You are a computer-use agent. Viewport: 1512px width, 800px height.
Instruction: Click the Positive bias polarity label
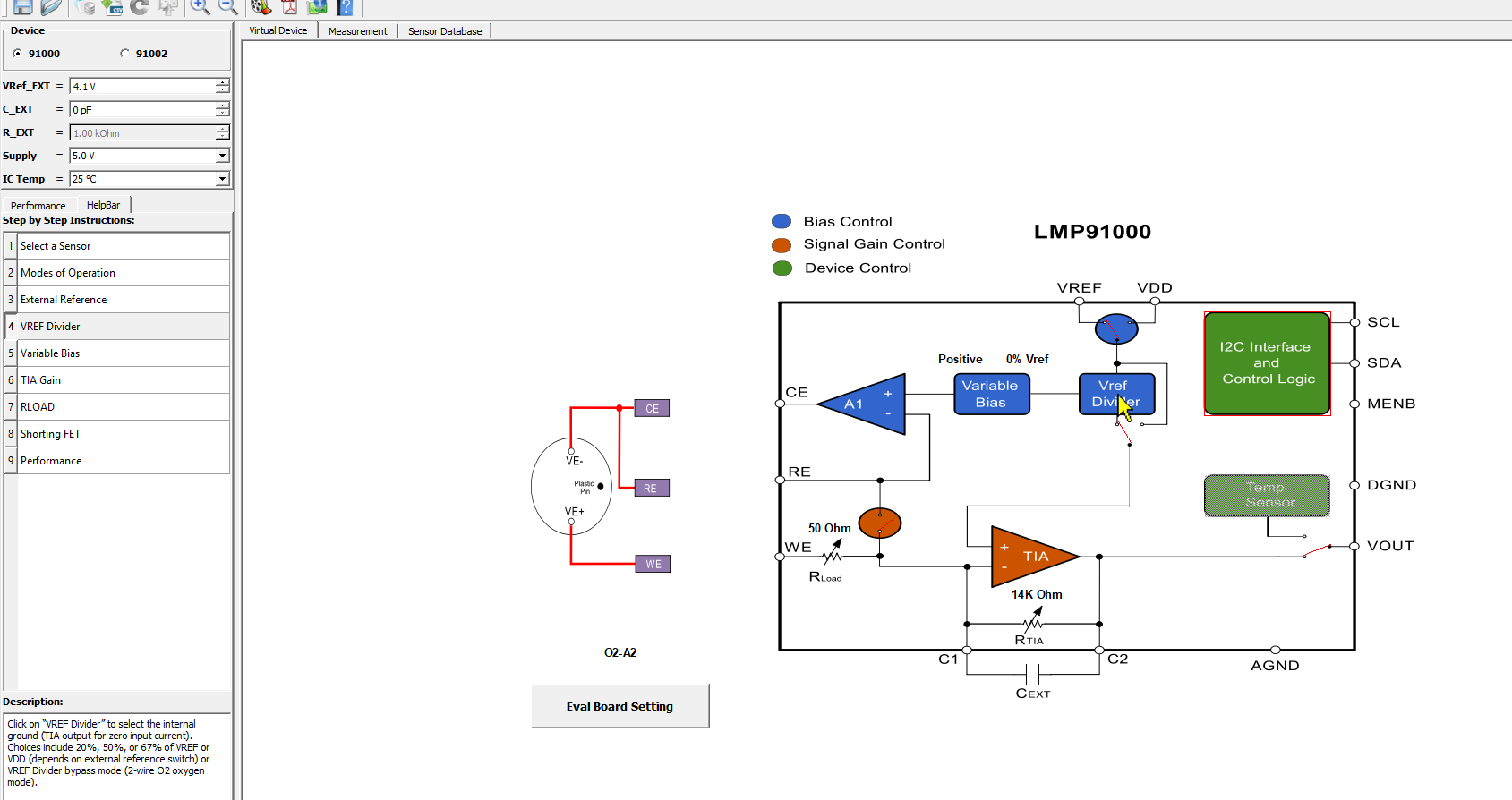[960, 359]
